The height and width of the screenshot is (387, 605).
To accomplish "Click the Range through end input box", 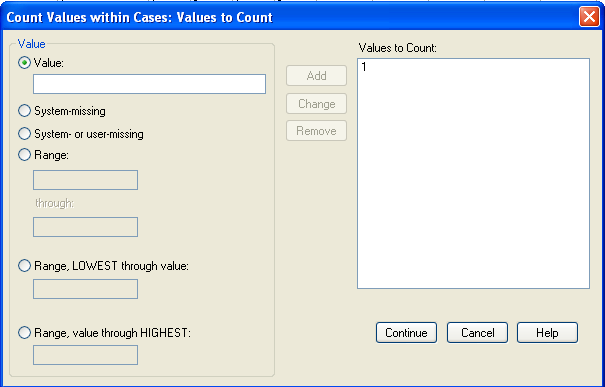I will [x=85, y=227].
